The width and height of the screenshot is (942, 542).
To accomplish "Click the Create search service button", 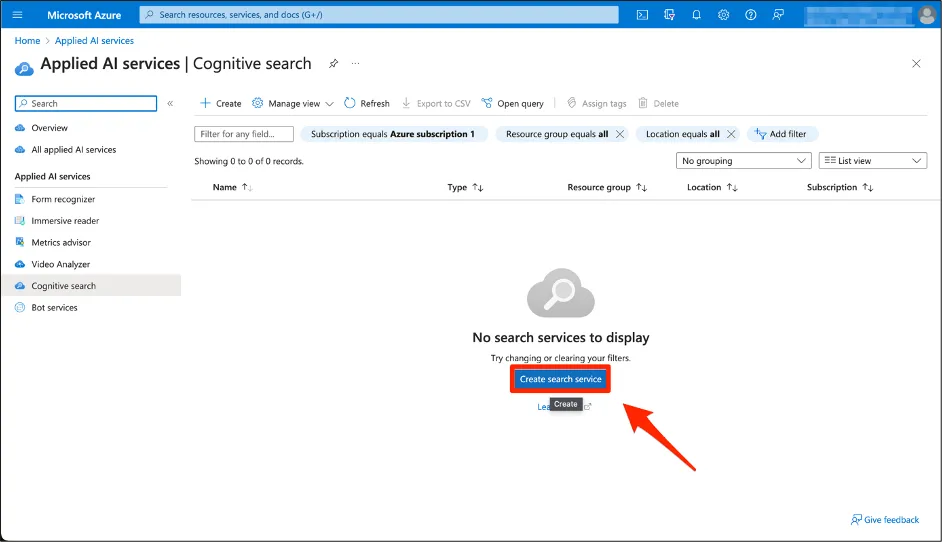I will 561,379.
